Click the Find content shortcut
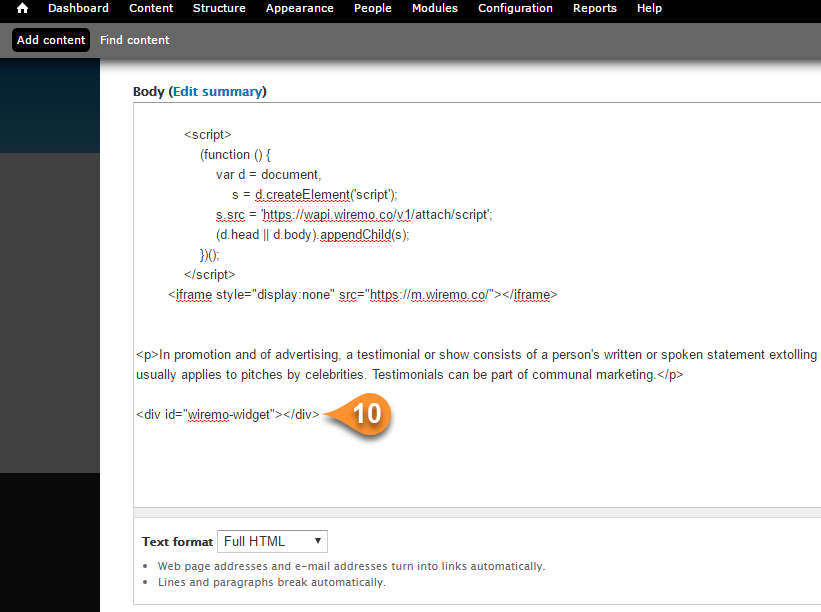This screenshot has width=821, height=612. click(x=135, y=40)
